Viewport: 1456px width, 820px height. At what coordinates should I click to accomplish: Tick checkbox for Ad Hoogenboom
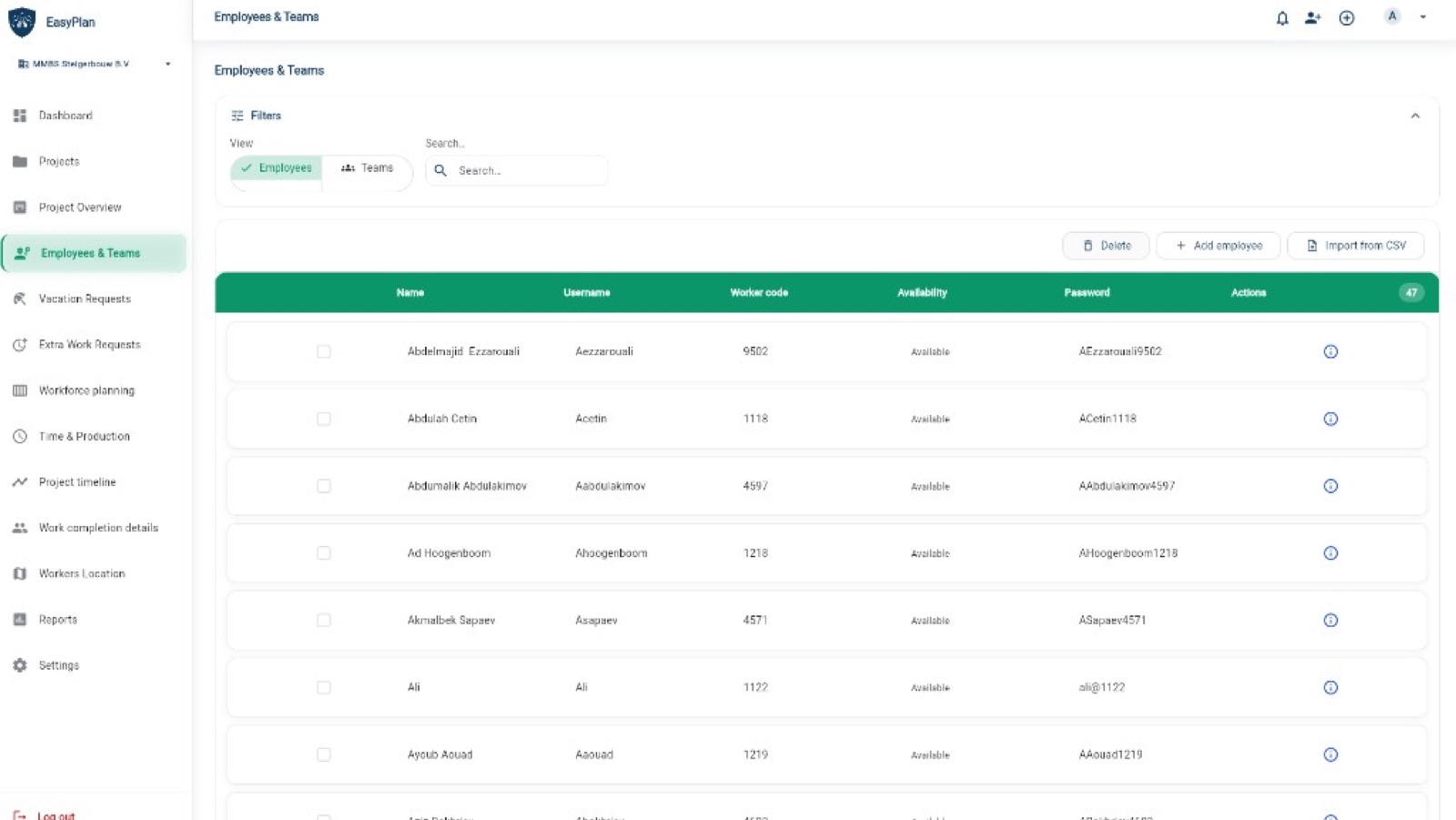pyautogui.click(x=324, y=553)
